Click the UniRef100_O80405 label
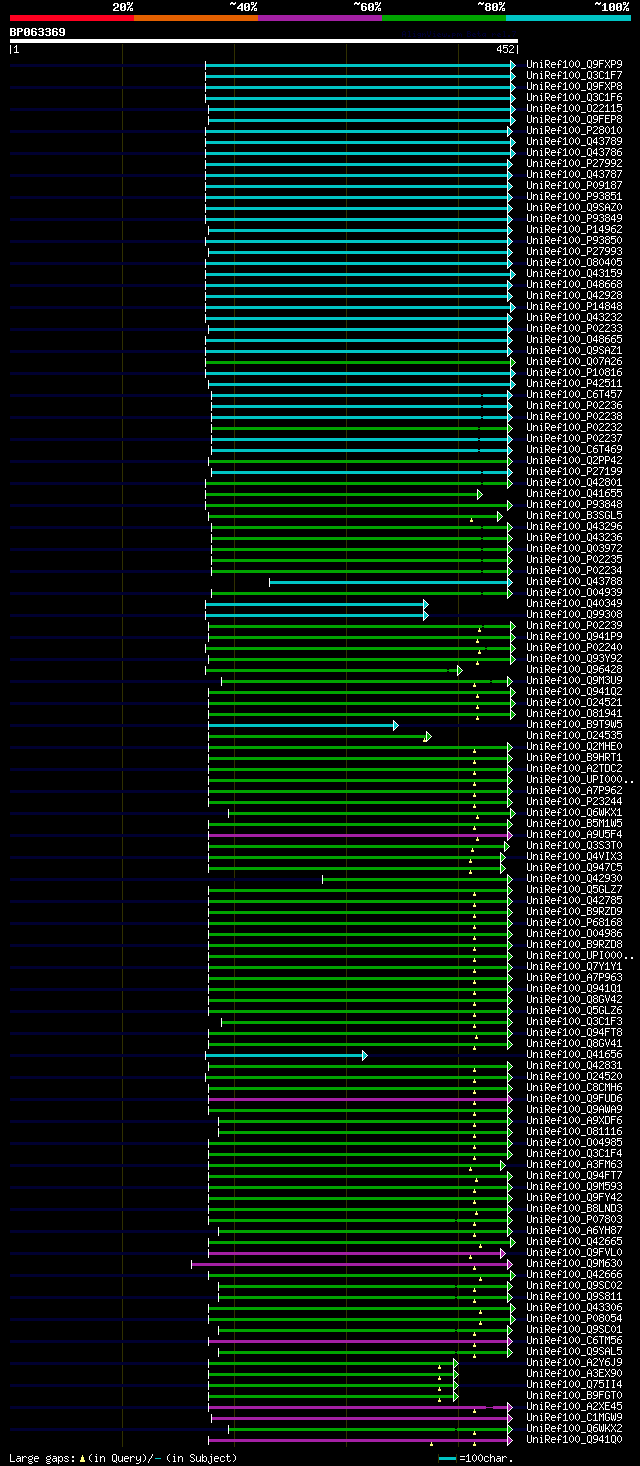640x1466 pixels. click(x=574, y=262)
